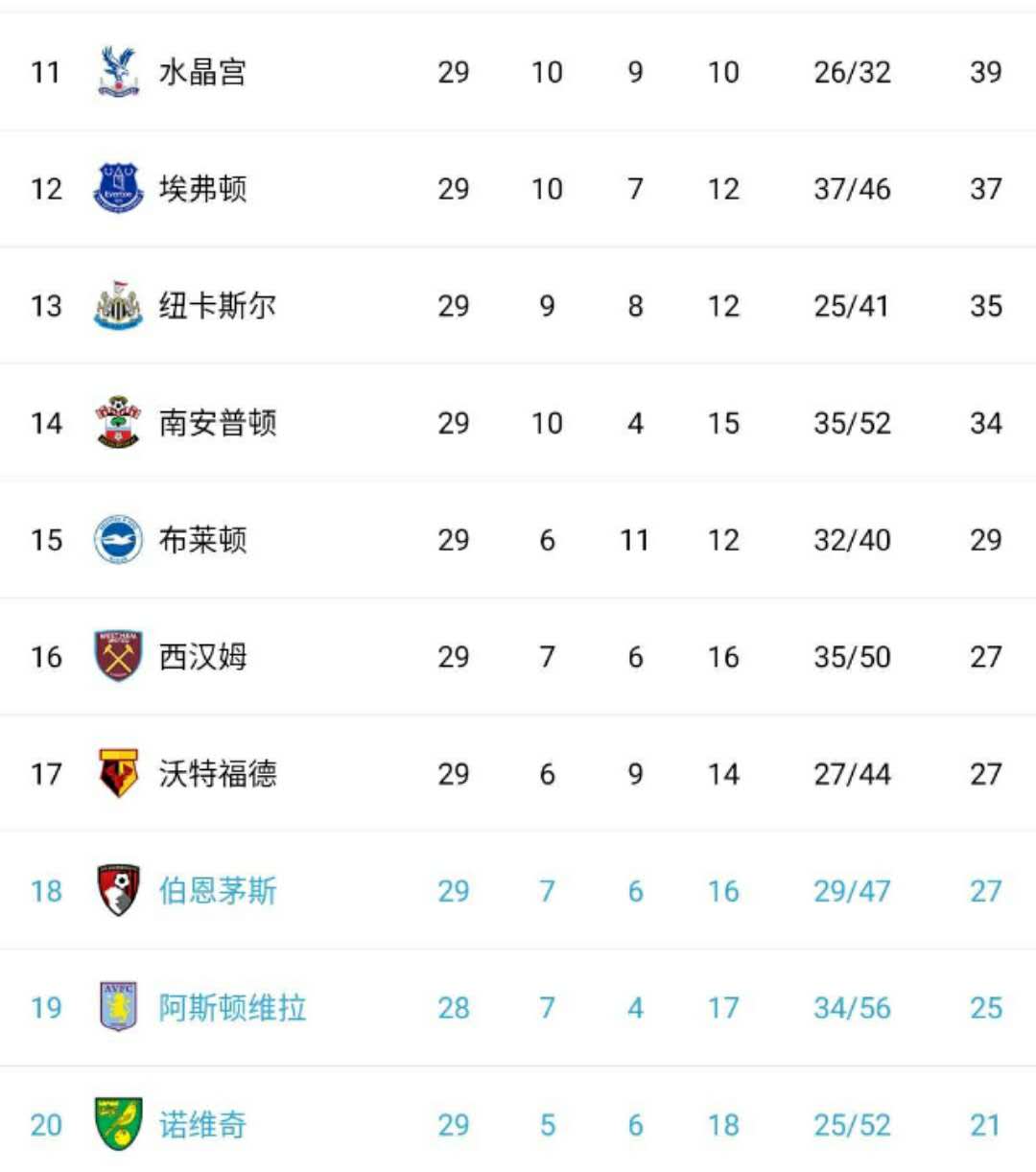Open team name 埃弗顿
The image size is (1036, 1172).
coord(202,189)
